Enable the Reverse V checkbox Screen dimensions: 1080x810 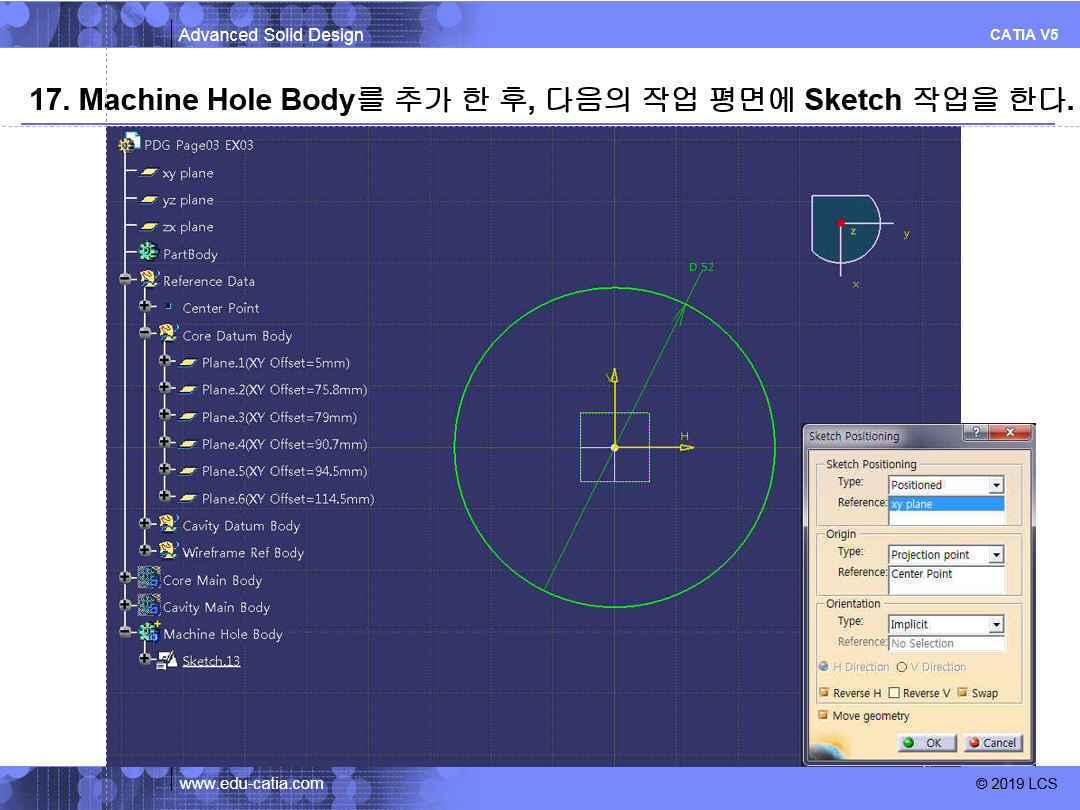pyautogui.click(x=894, y=693)
